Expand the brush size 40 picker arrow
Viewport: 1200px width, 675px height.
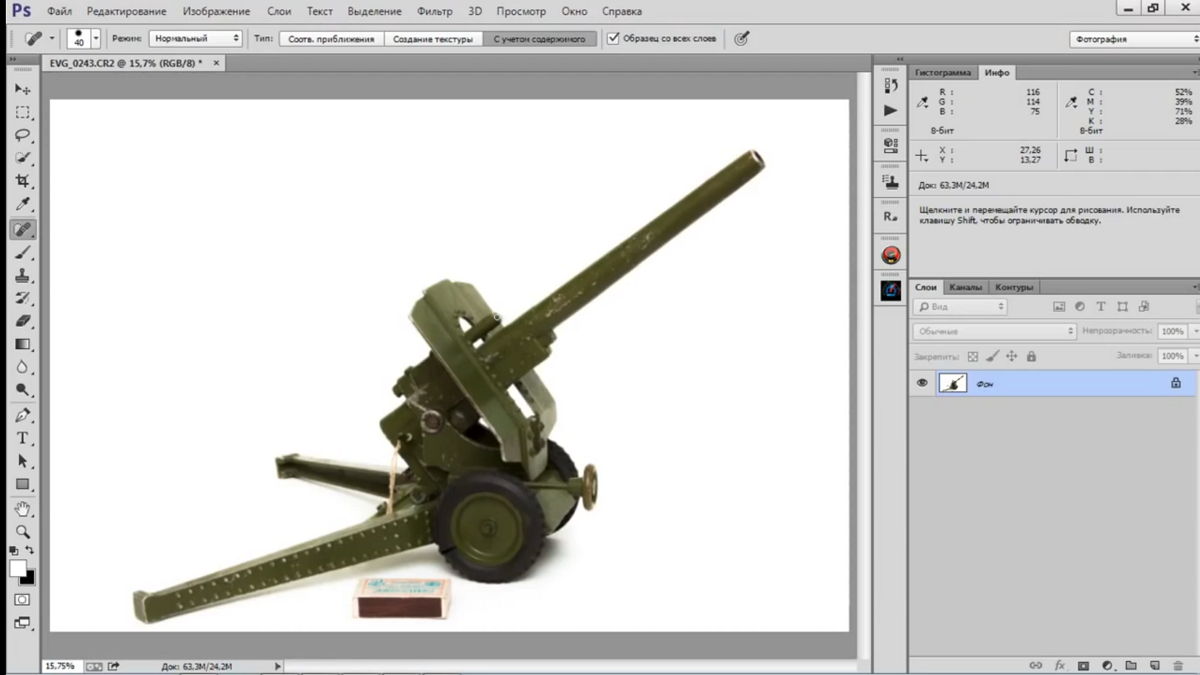(96, 39)
